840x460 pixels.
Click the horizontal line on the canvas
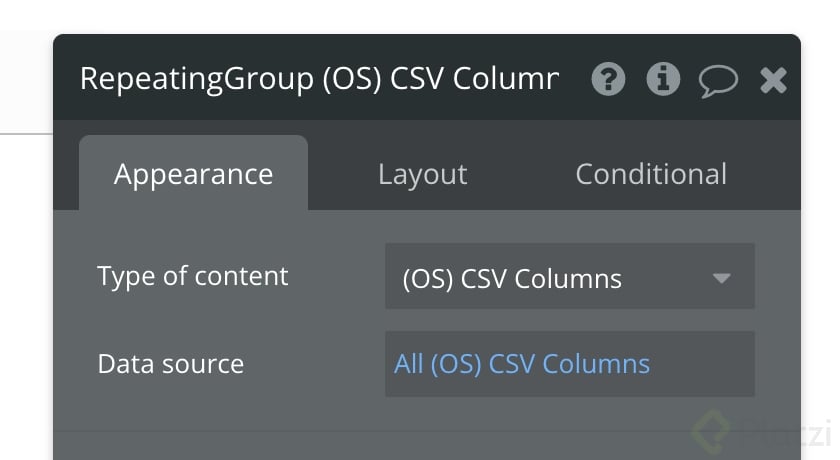coord(26,133)
